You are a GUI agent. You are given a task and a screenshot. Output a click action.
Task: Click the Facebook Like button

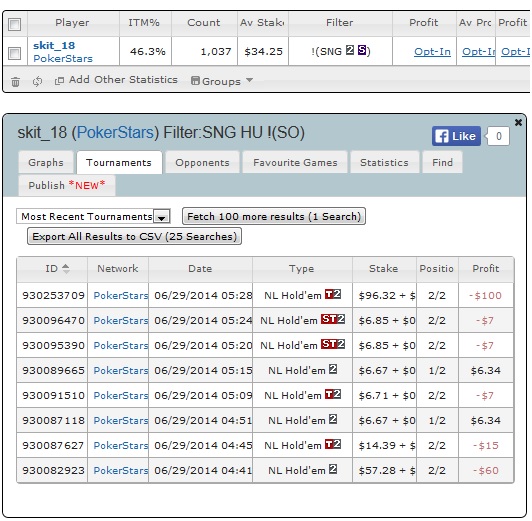point(456,136)
